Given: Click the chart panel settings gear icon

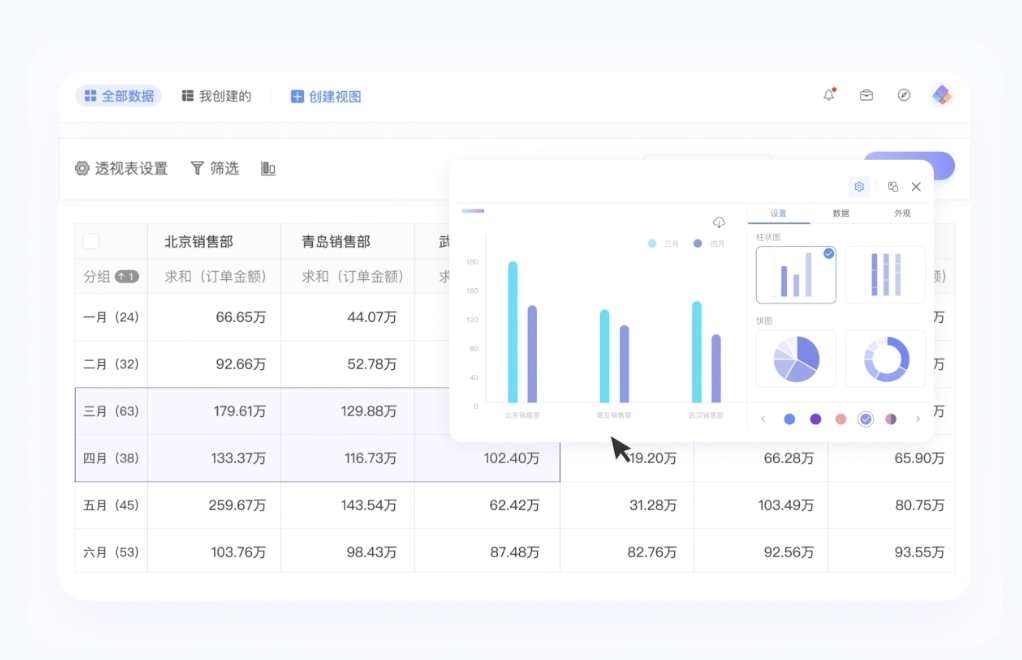Looking at the screenshot, I should pyautogui.click(x=858, y=186).
